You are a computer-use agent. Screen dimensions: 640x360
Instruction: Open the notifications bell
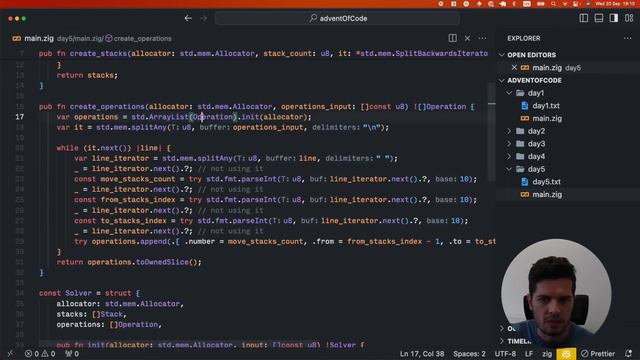(x=629, y=353)
